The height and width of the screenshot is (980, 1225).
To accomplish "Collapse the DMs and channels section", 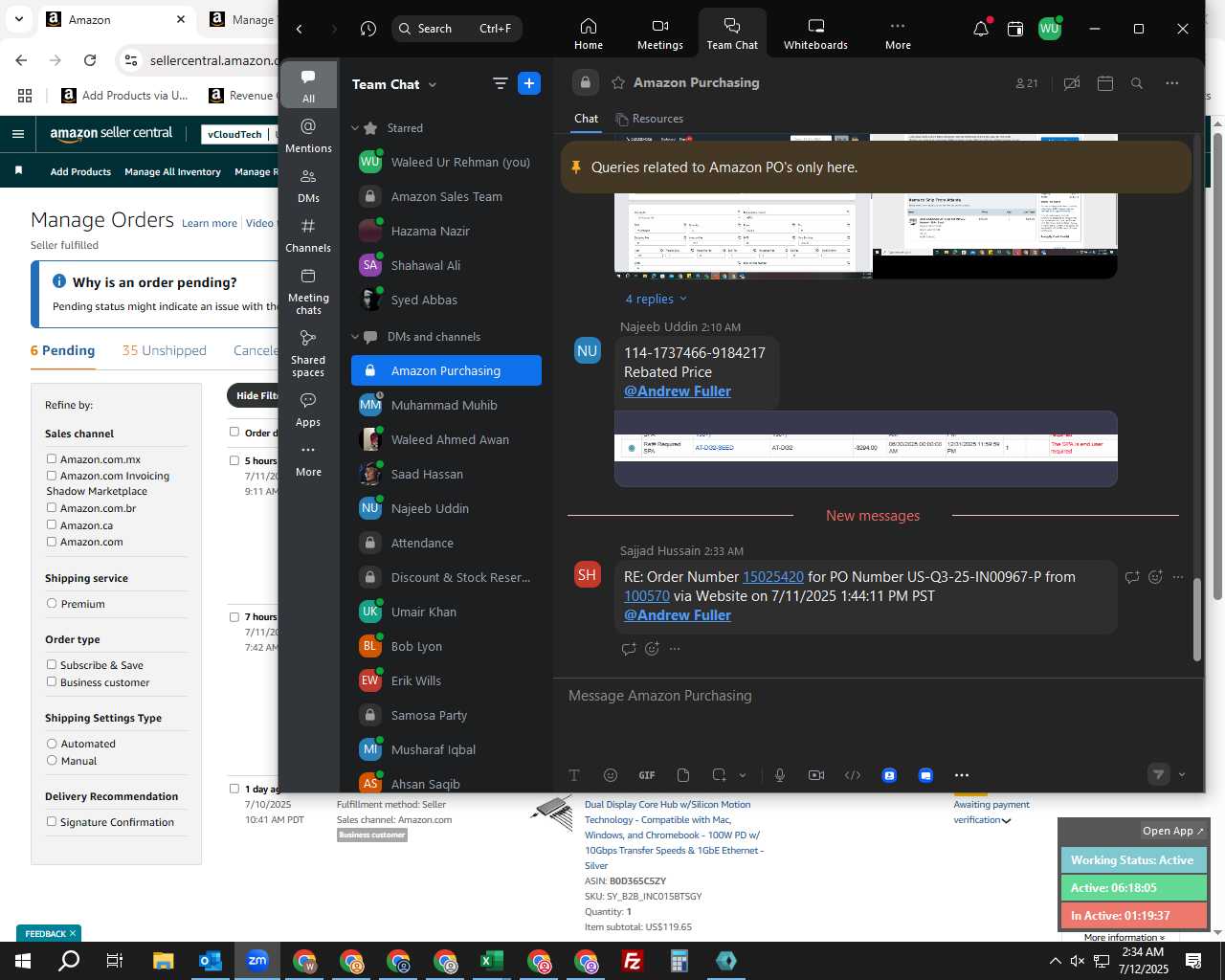I will point(355,337).
